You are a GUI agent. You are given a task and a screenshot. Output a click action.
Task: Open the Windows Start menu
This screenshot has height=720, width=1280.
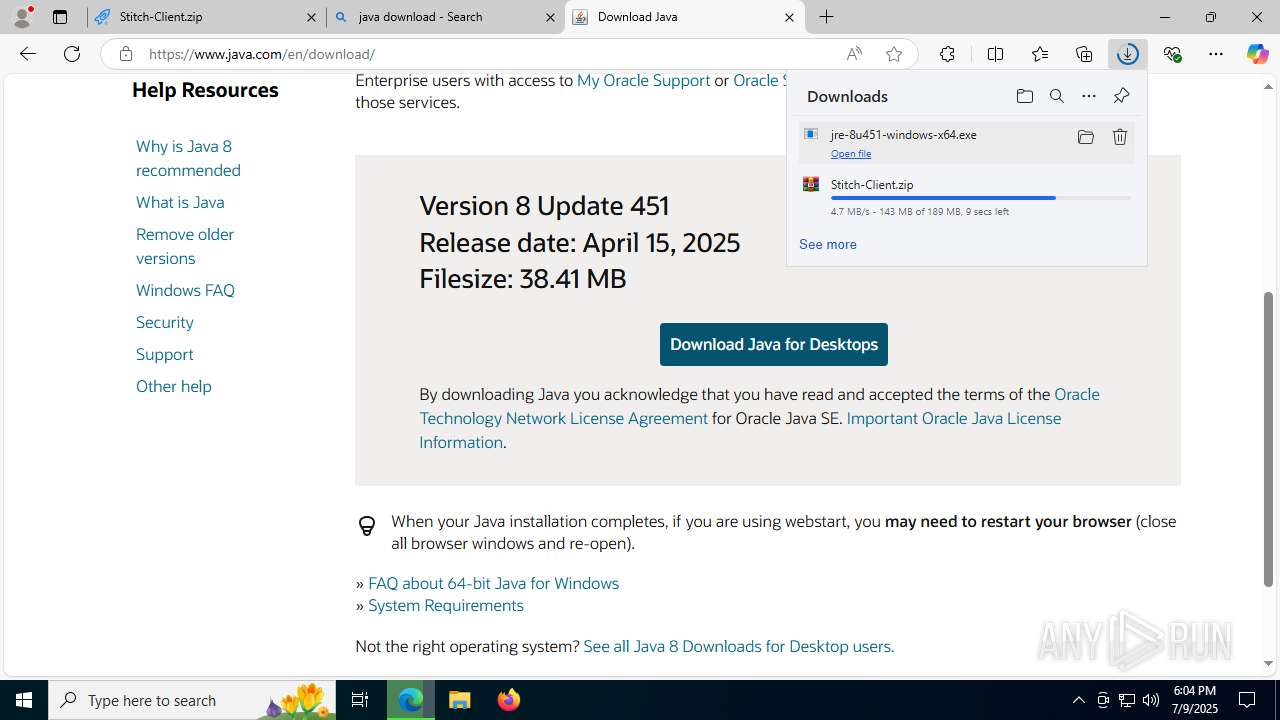(24, 700)
